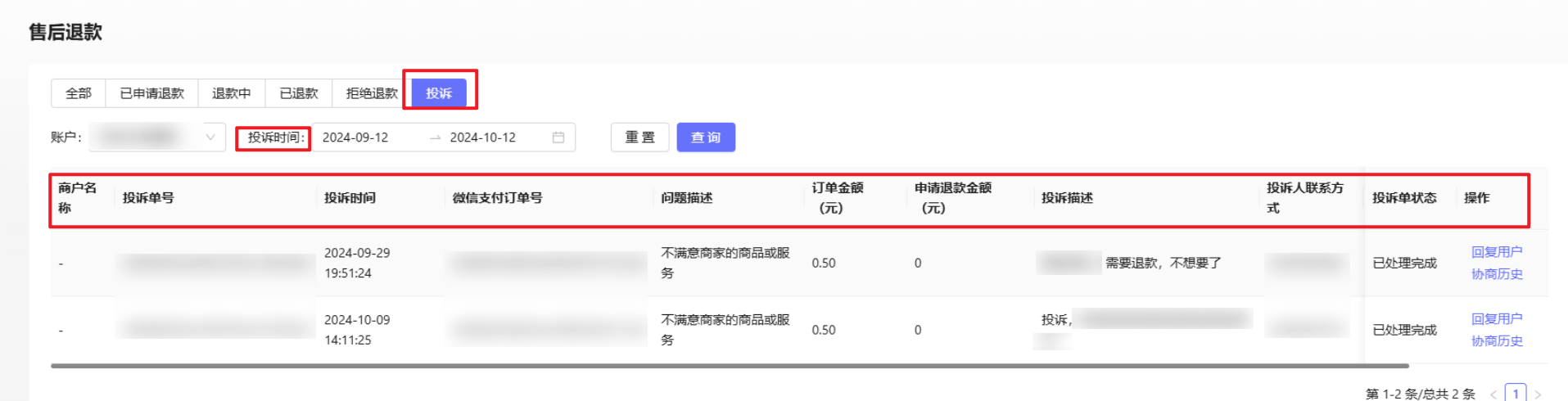Screen dimensions: 1568x401
Task: Switch to 已申请退款 tab
Action: pyautogui.click(x=151, y=93)
